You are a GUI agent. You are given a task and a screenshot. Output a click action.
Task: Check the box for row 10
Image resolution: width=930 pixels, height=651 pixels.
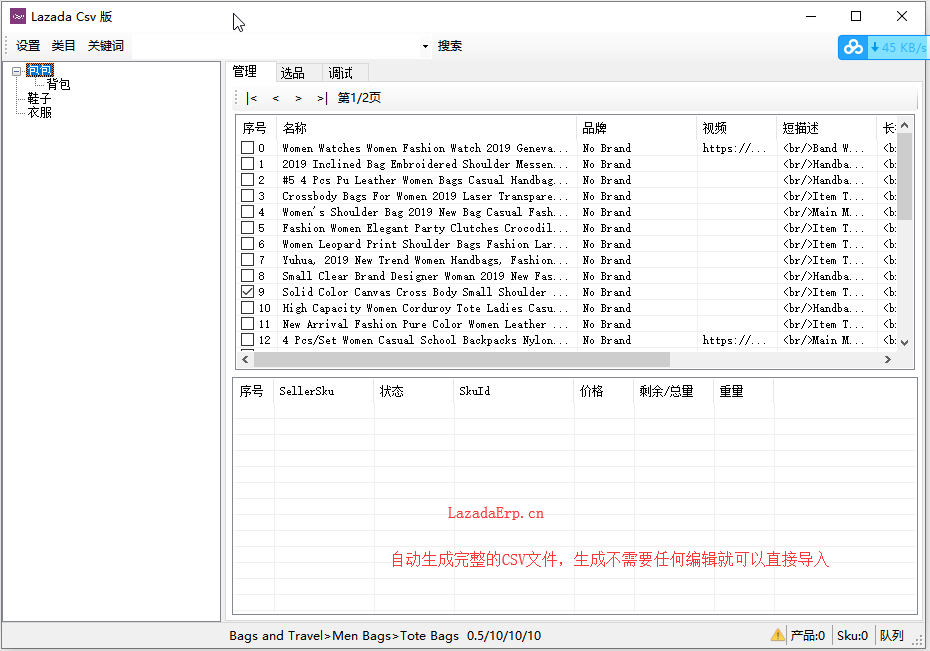pyautogui.click(x=247, y=308)
